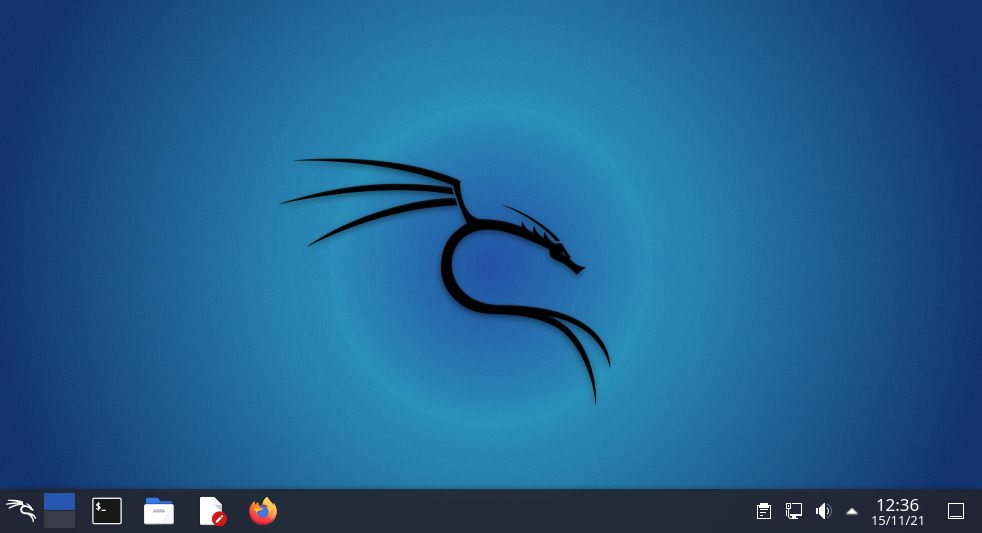Viewport: 982px width, 533px height.
Task: Click the audio volume speaker icon
Action: coord(823,511)
